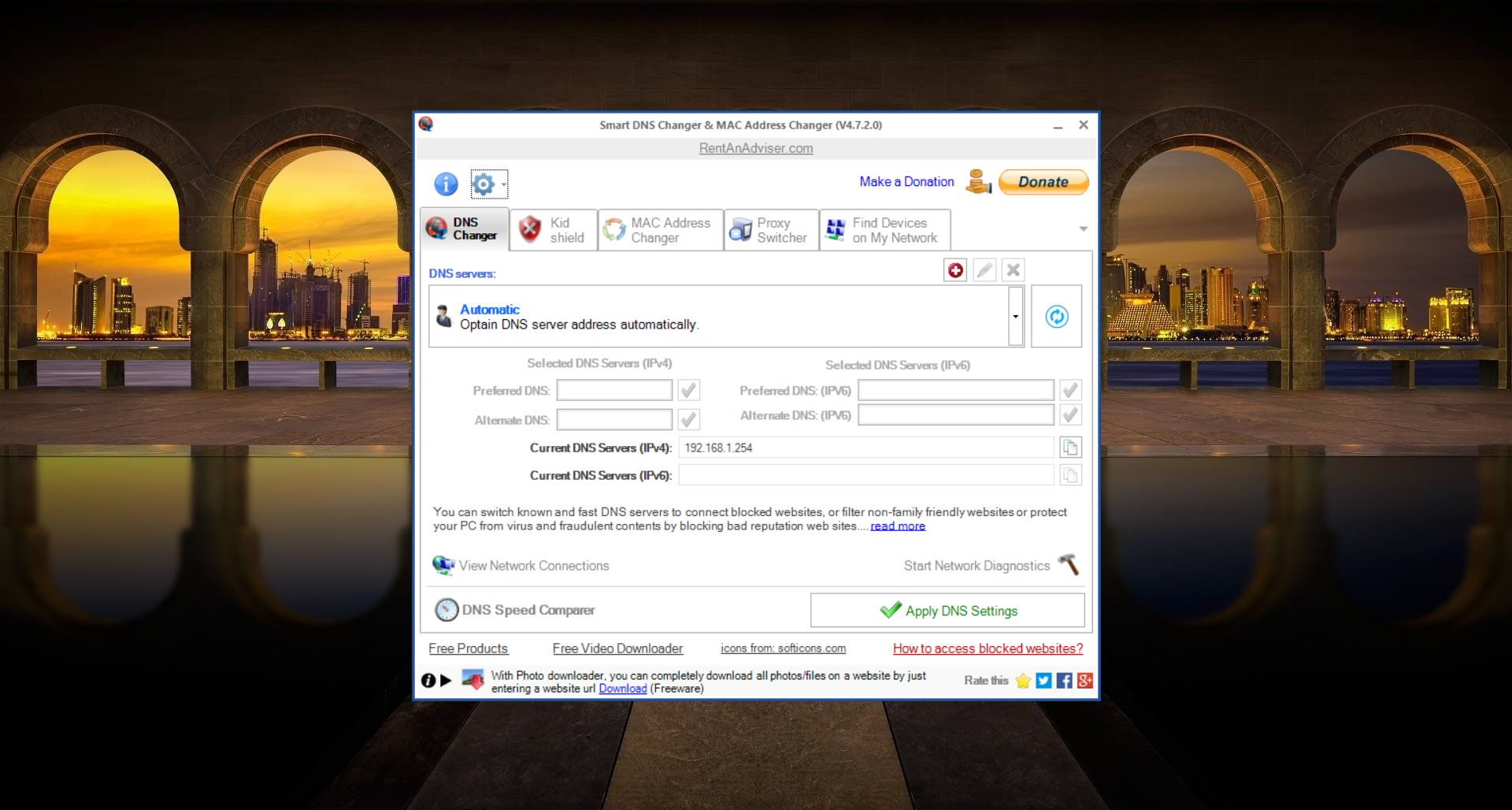This screenshot has height=810, width=1512.
Task: Refresh DNS servers with circular arrow icon
Action: pyautogui.click(x=1056, y=316)
